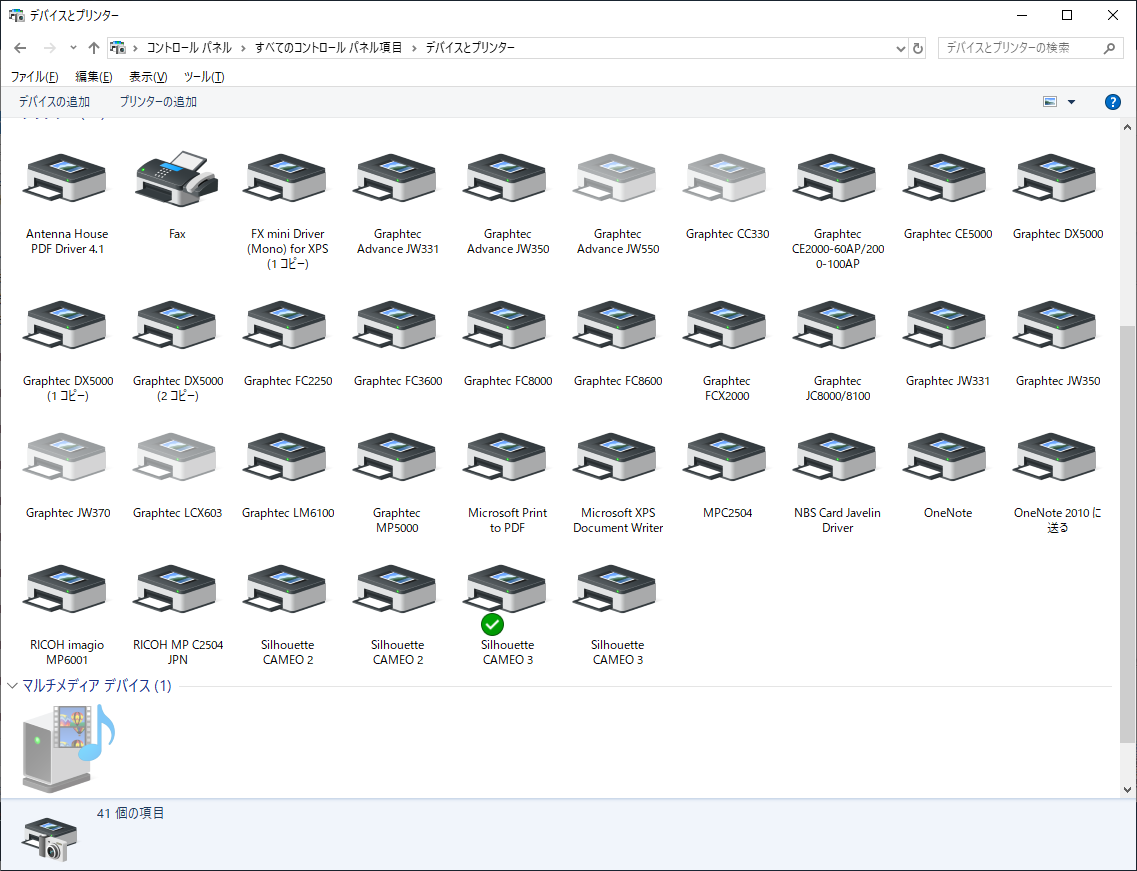Open the recent locations dropdown arrow
The height and width of the screenshot is (871, 1137).
coord(73,48)
